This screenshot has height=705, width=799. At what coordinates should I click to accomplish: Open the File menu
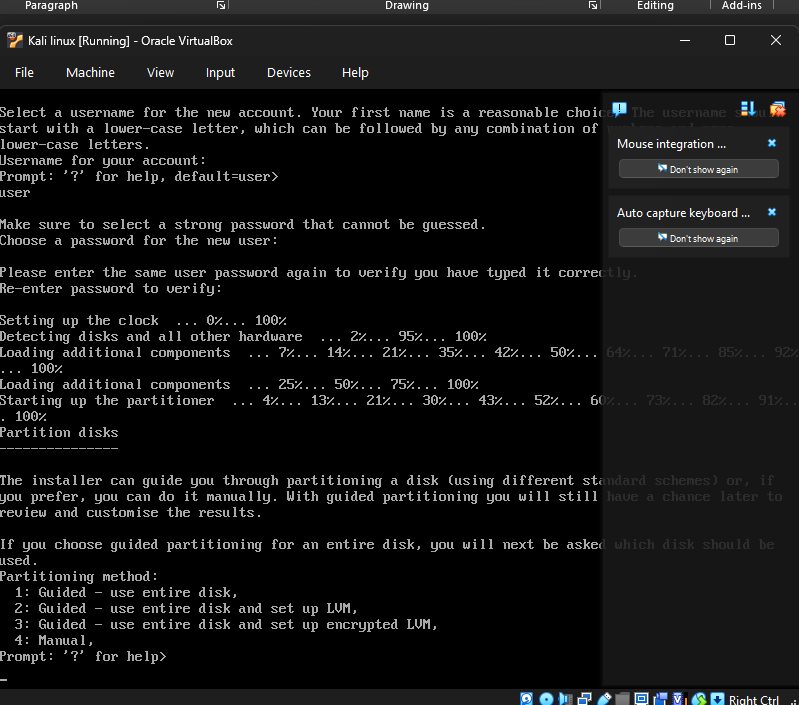pyautogui.click(x=24, y=72)
